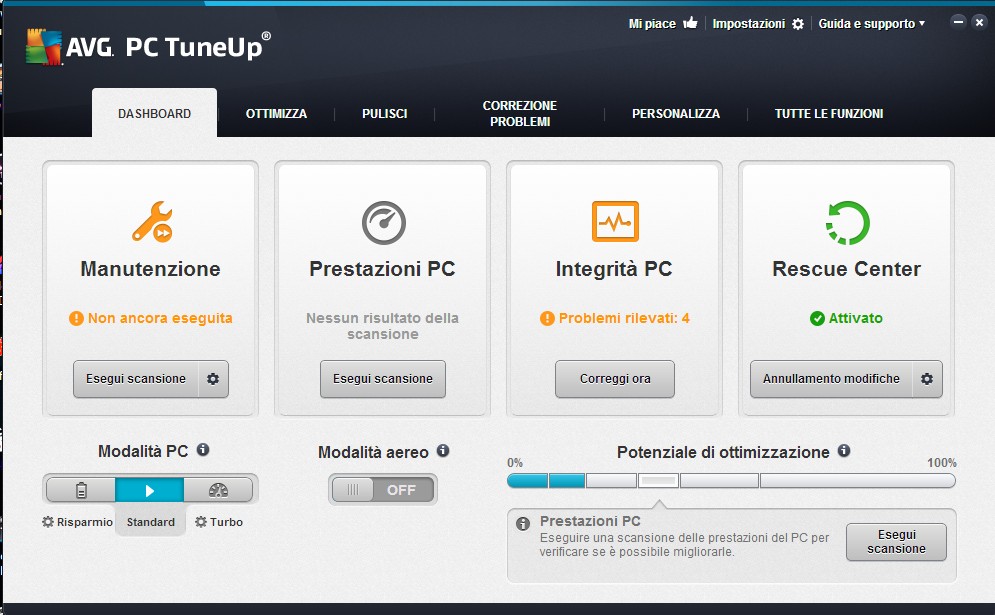Click the Prestazioni PC speedometer icon

point(383,222)
